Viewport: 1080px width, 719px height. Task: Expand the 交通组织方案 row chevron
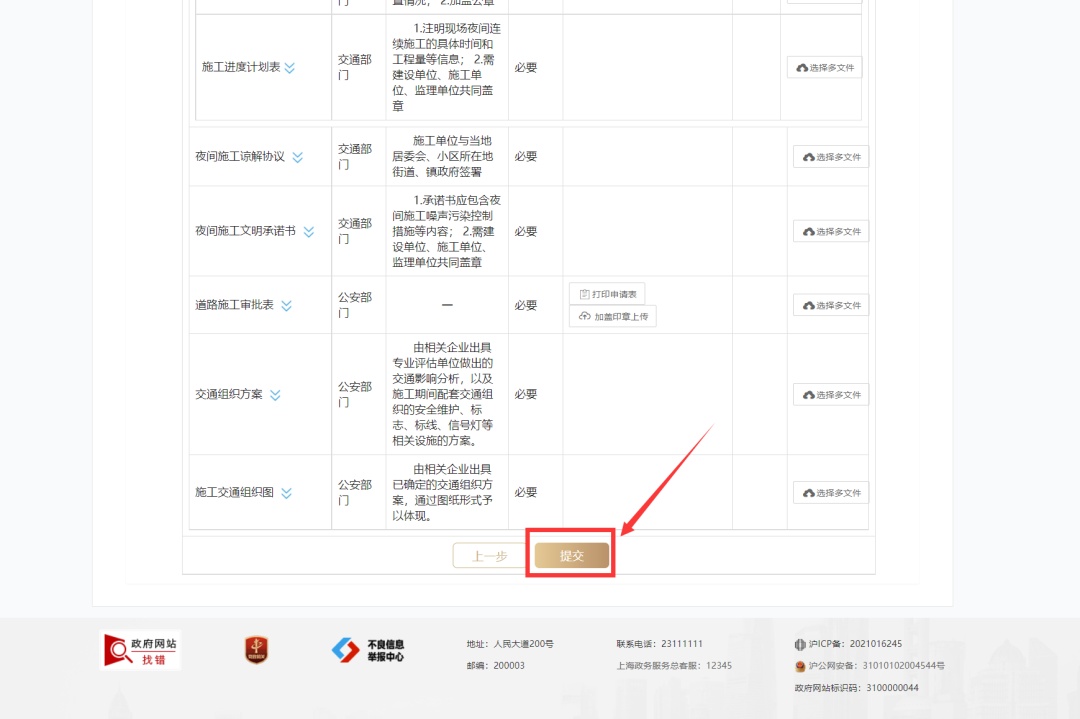276,395
